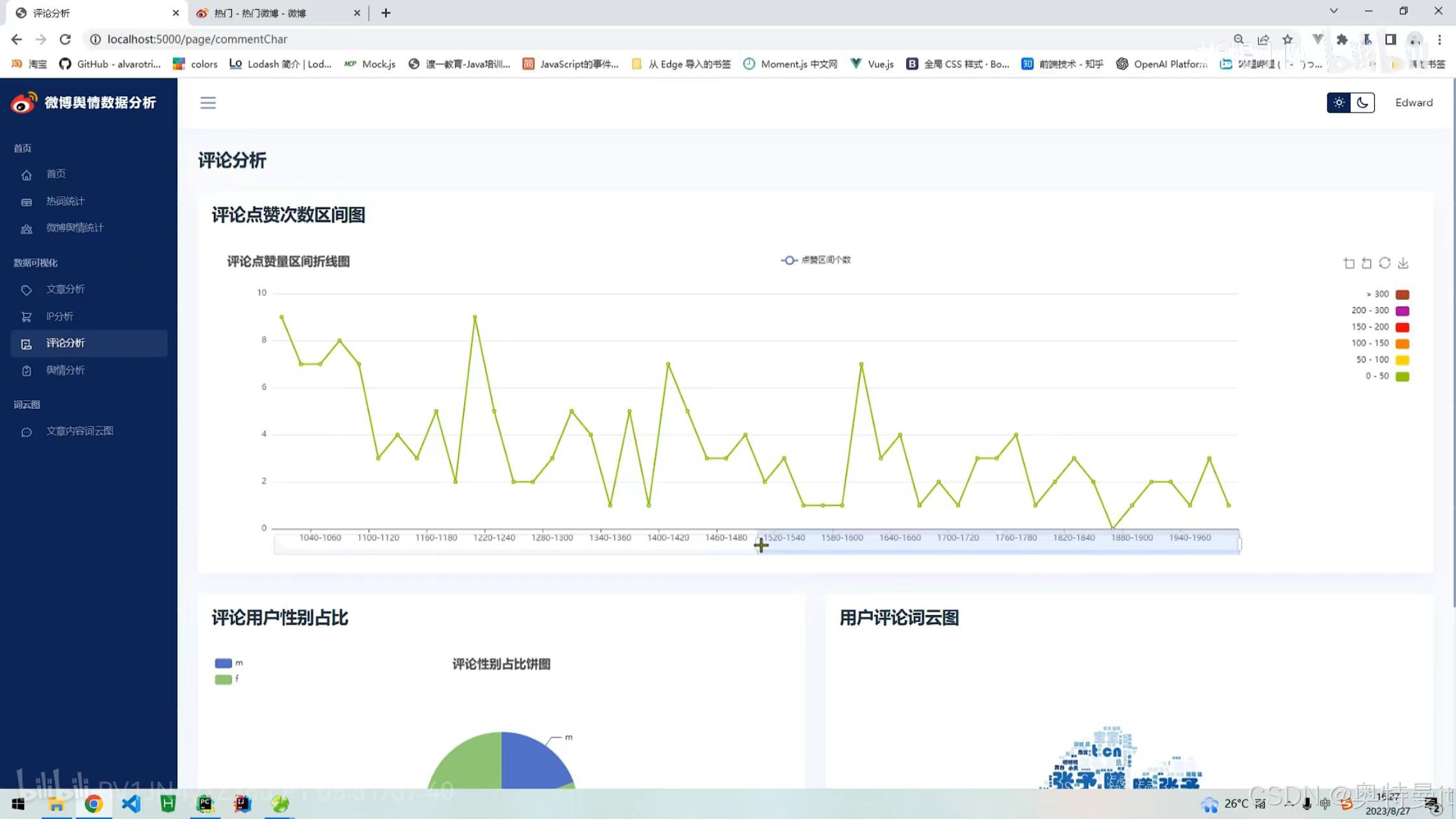Image resolution: width=1456 pixels, height=819 pixels.
Task: Click right handle of chart zoom slider
Action: point(1240,544)
